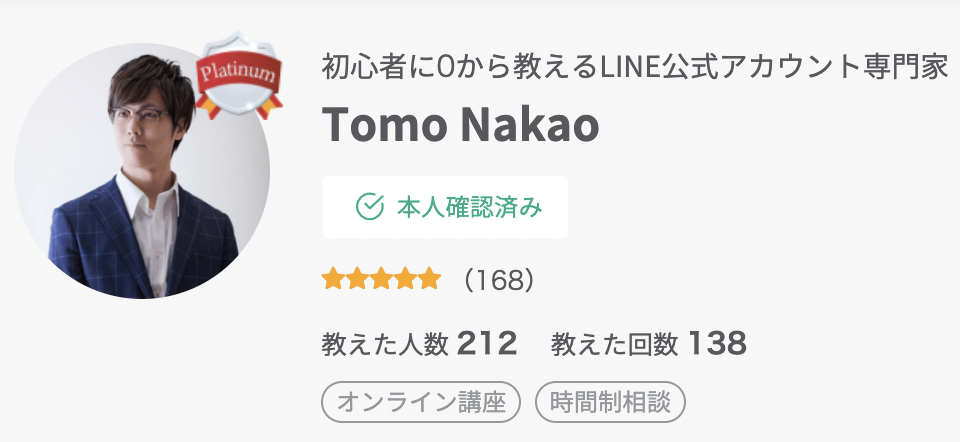This screenshot has width=960, height=442.
Task: Select the first orange rating star
Action: [x=332, y=278]
